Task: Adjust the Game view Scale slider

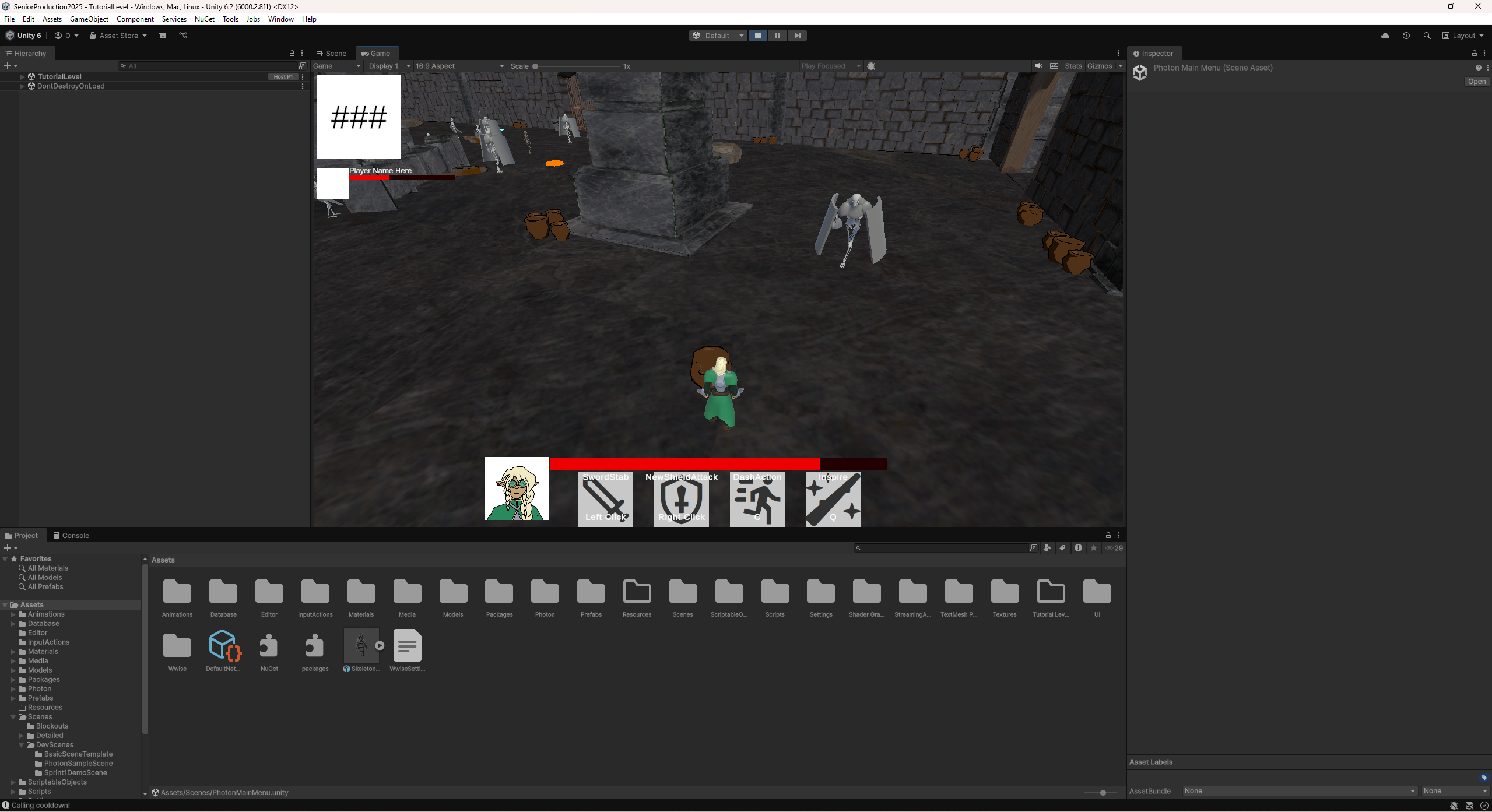Action: [x=535, y=66]
